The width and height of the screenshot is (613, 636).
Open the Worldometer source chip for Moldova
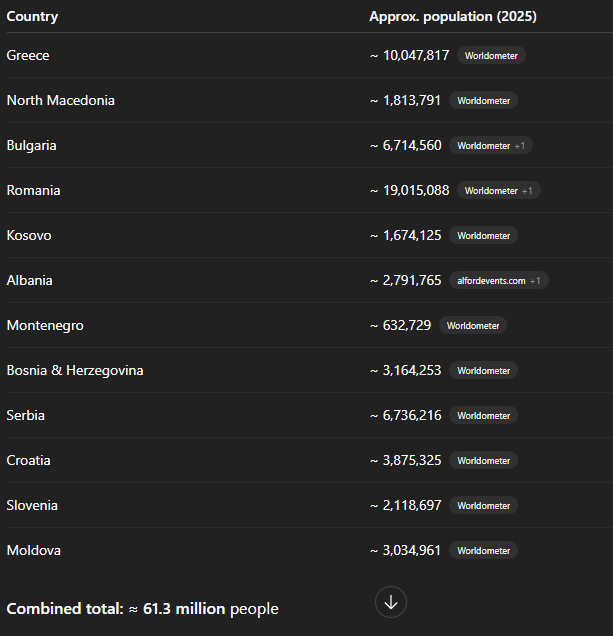click(x=483, y=551)
